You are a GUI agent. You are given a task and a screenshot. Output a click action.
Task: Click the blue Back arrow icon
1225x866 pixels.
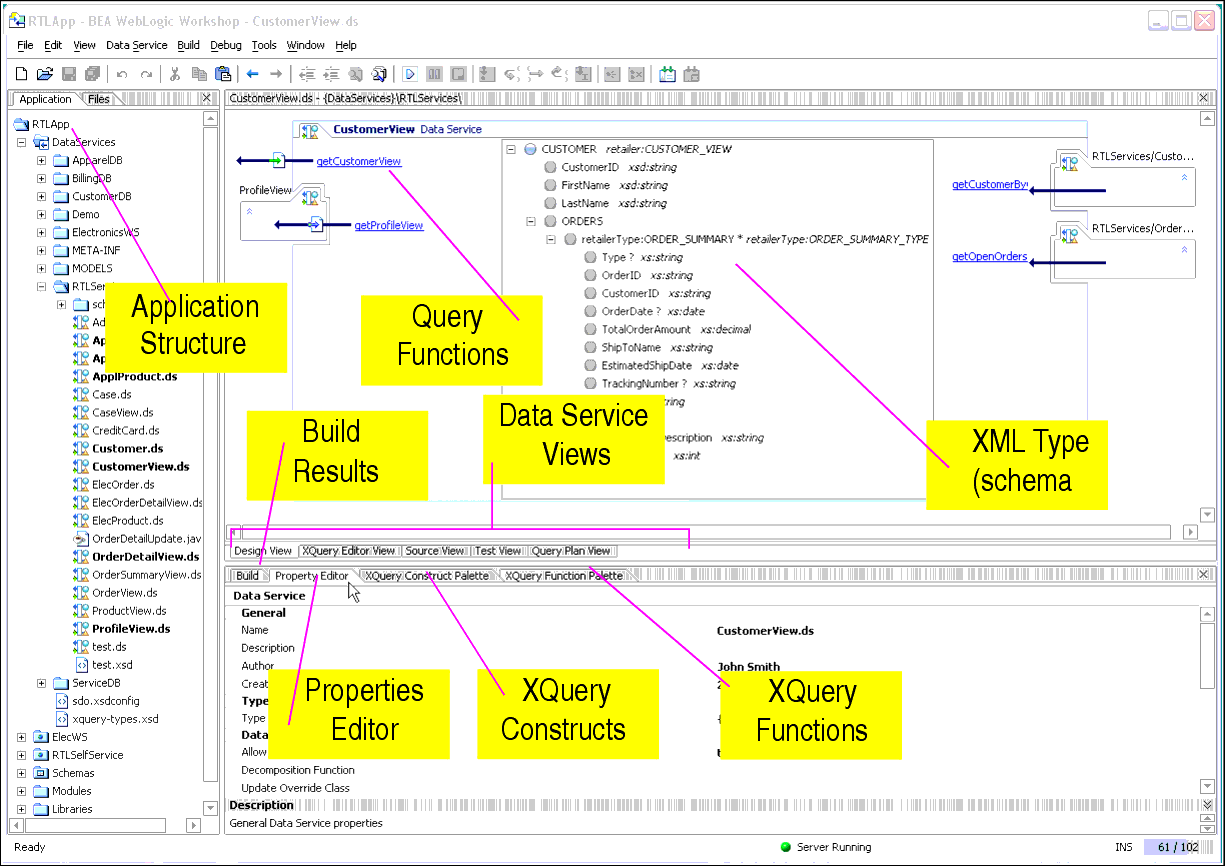coord(252,74)
